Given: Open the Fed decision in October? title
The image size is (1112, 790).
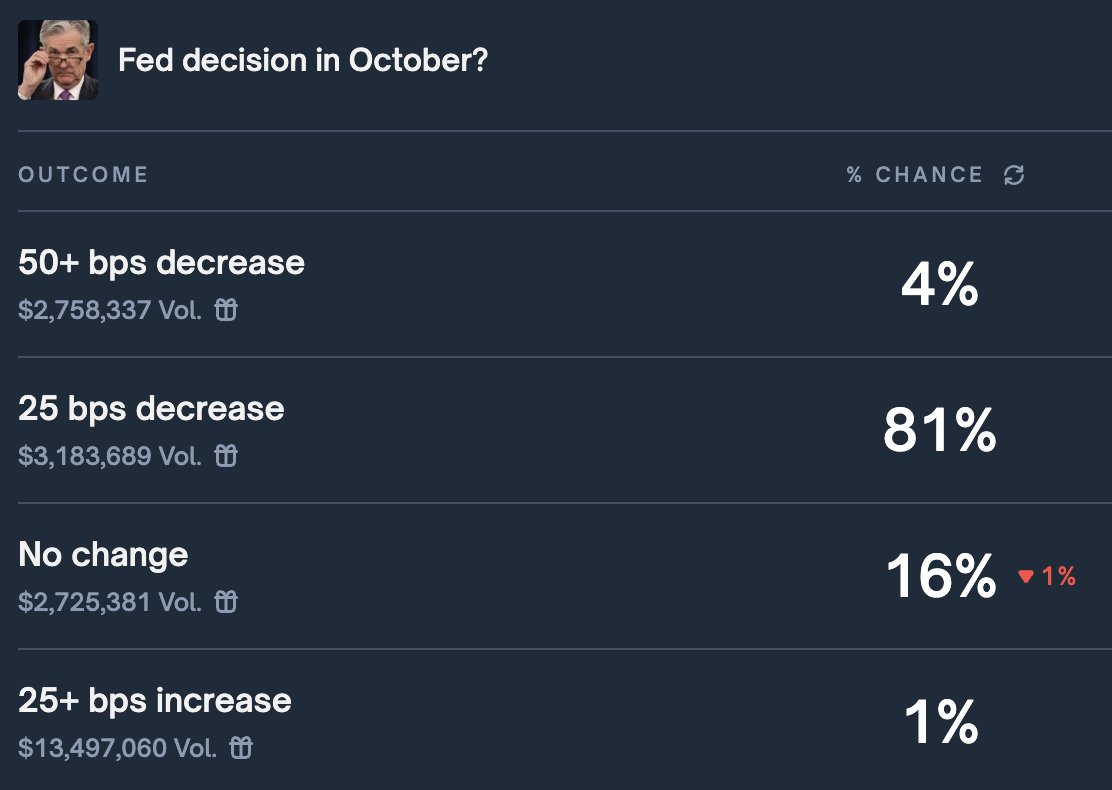Looking at the screenshot, I should [303, 60].
